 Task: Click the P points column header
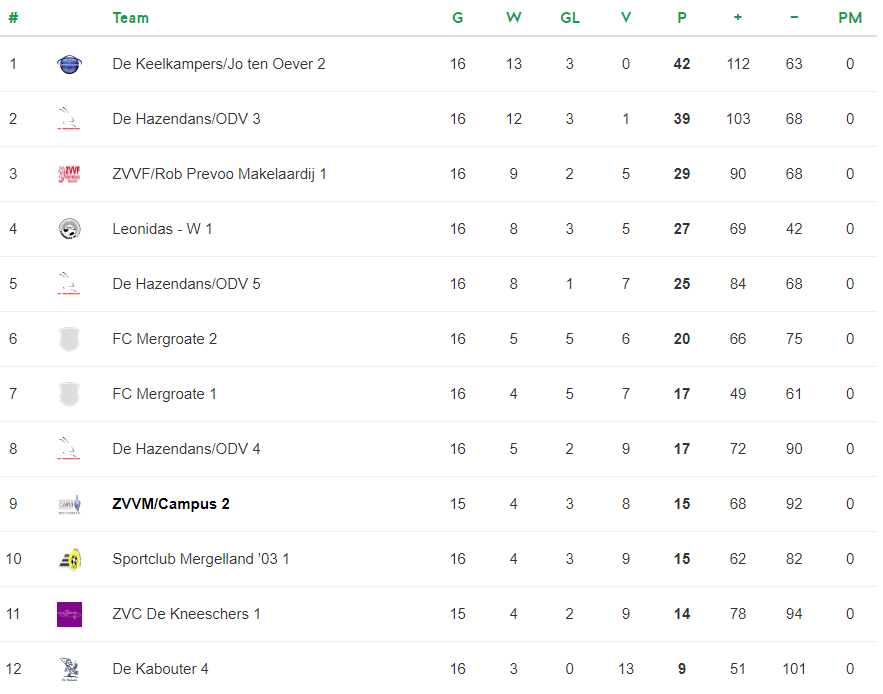(x=681, y=18)
